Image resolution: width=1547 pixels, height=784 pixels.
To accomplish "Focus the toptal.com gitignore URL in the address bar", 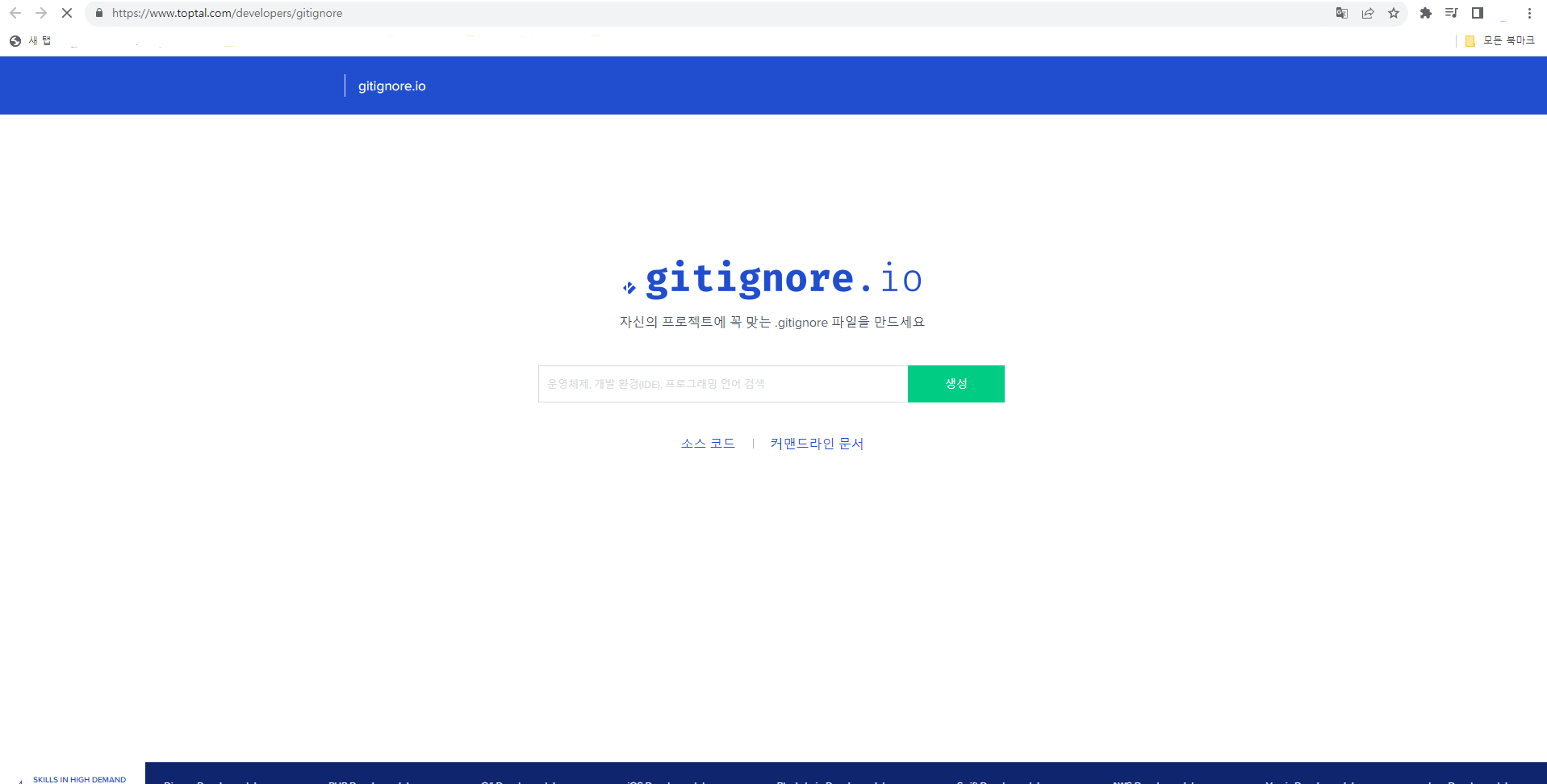I will pos(227,13).
